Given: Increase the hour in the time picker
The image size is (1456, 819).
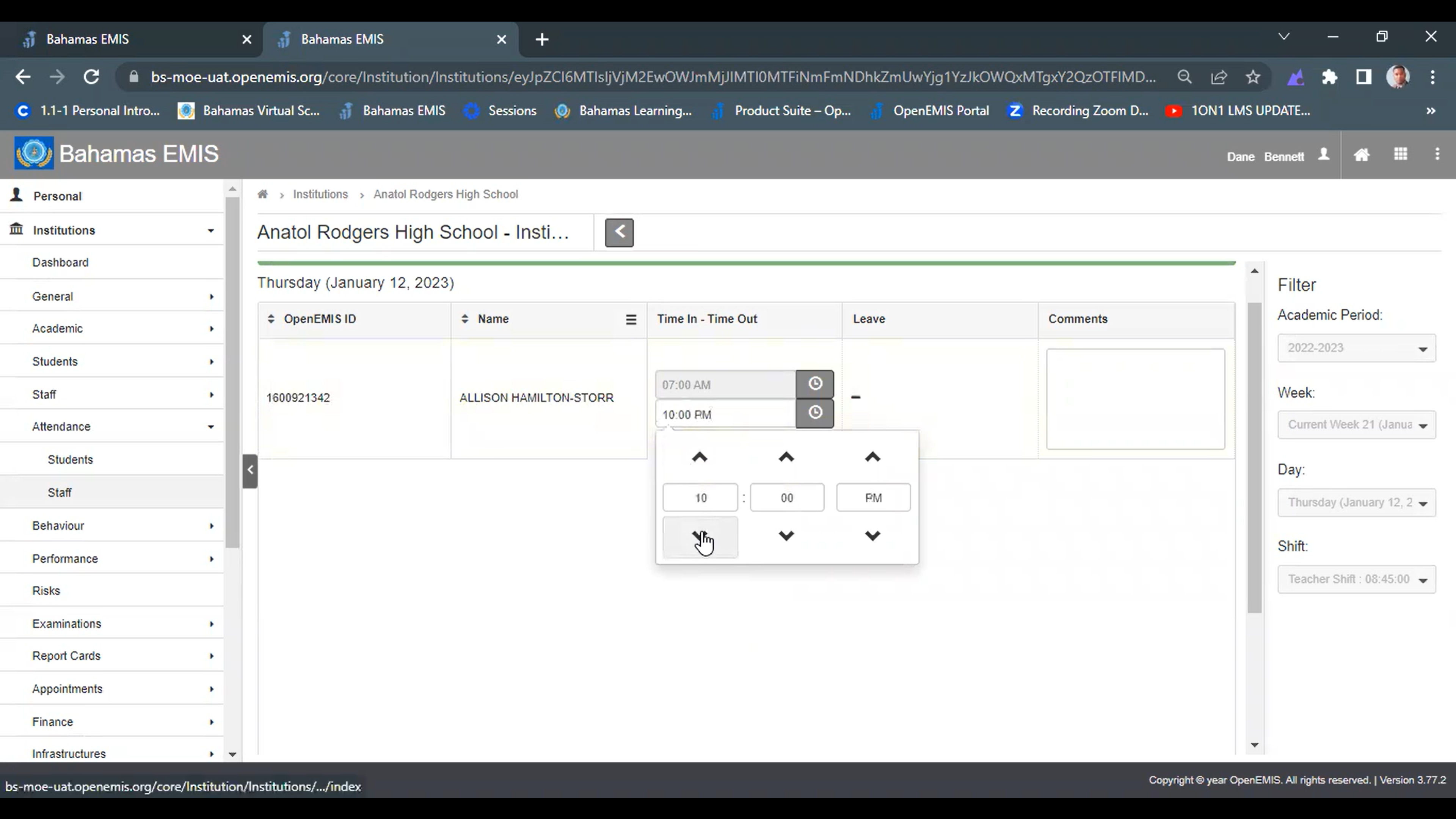Looking at the screenshot, I should click(700, 457).
